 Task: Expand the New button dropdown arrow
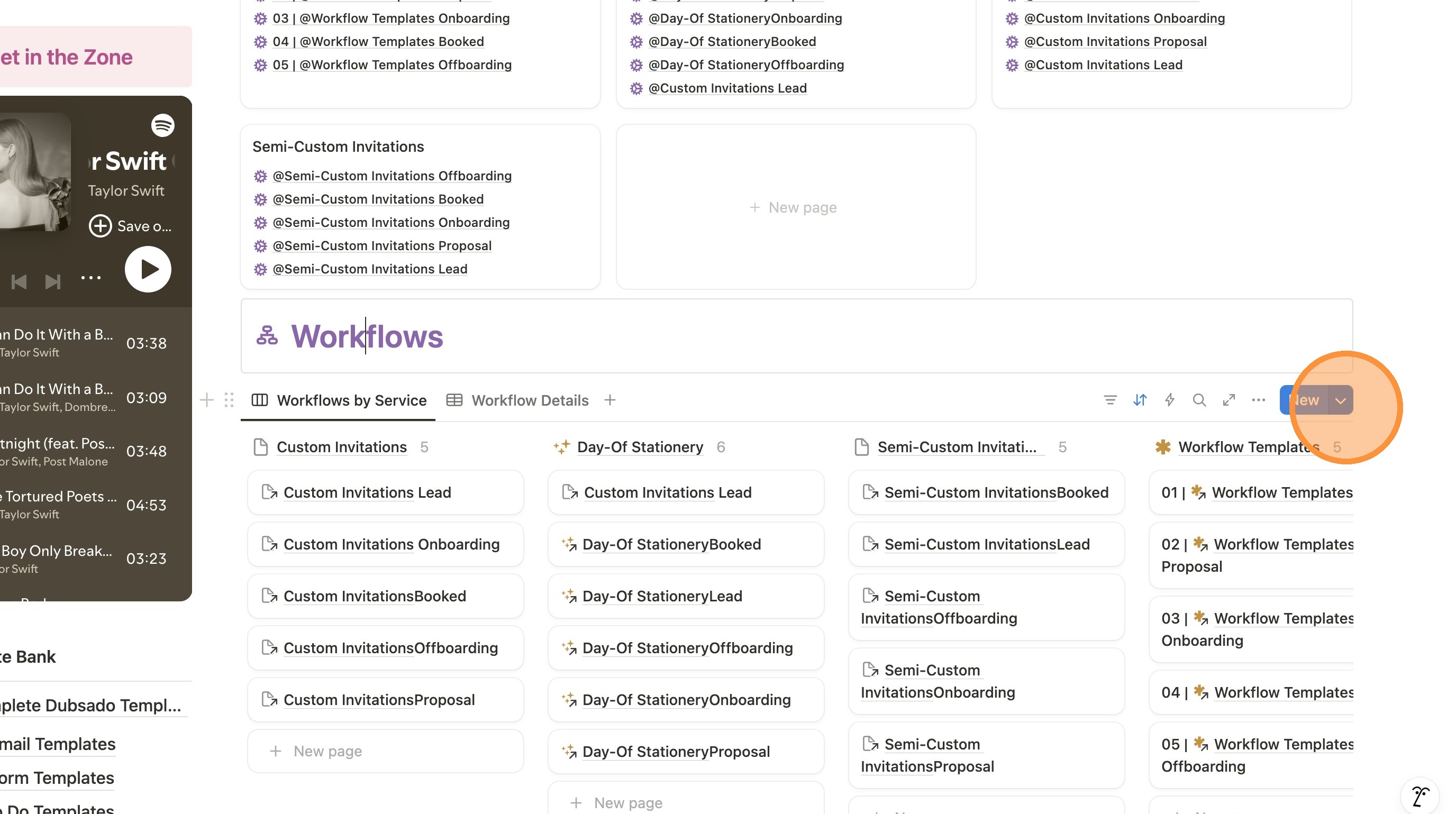click(x=1340, y=400)
